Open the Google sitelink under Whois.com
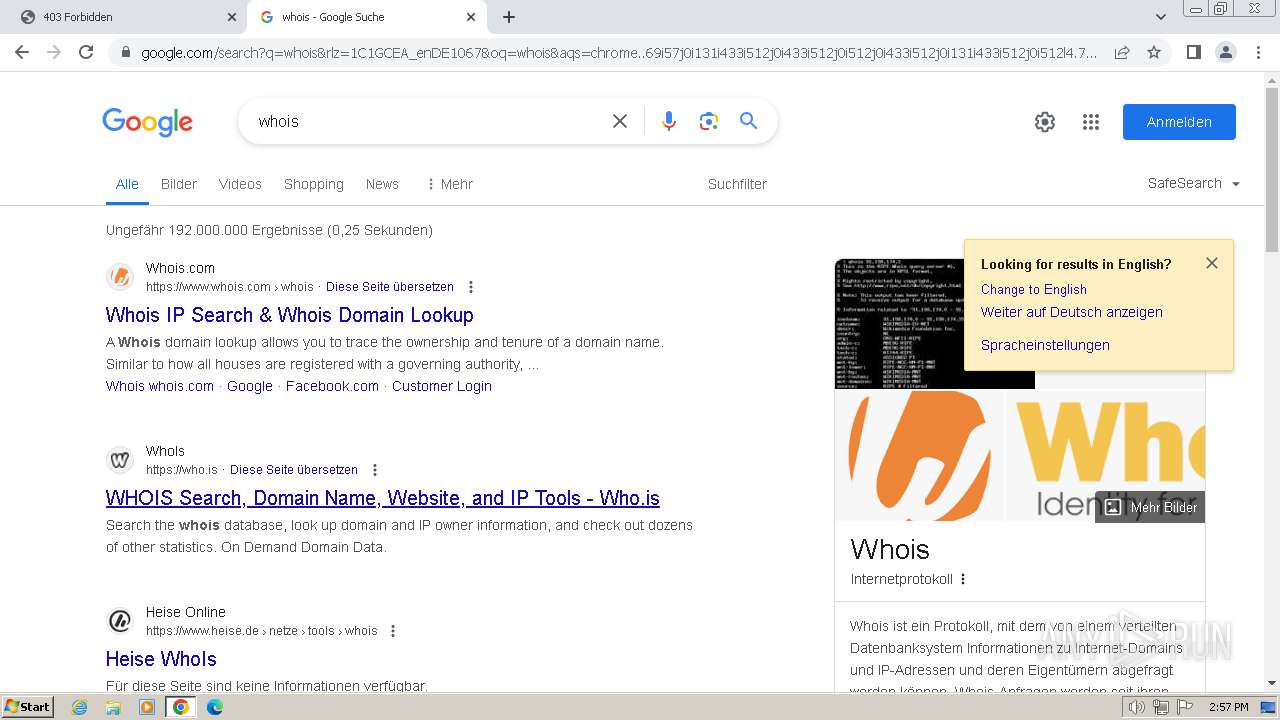Image resolution: width=1280 pixels, height=720 pixels. coord(250,386)
